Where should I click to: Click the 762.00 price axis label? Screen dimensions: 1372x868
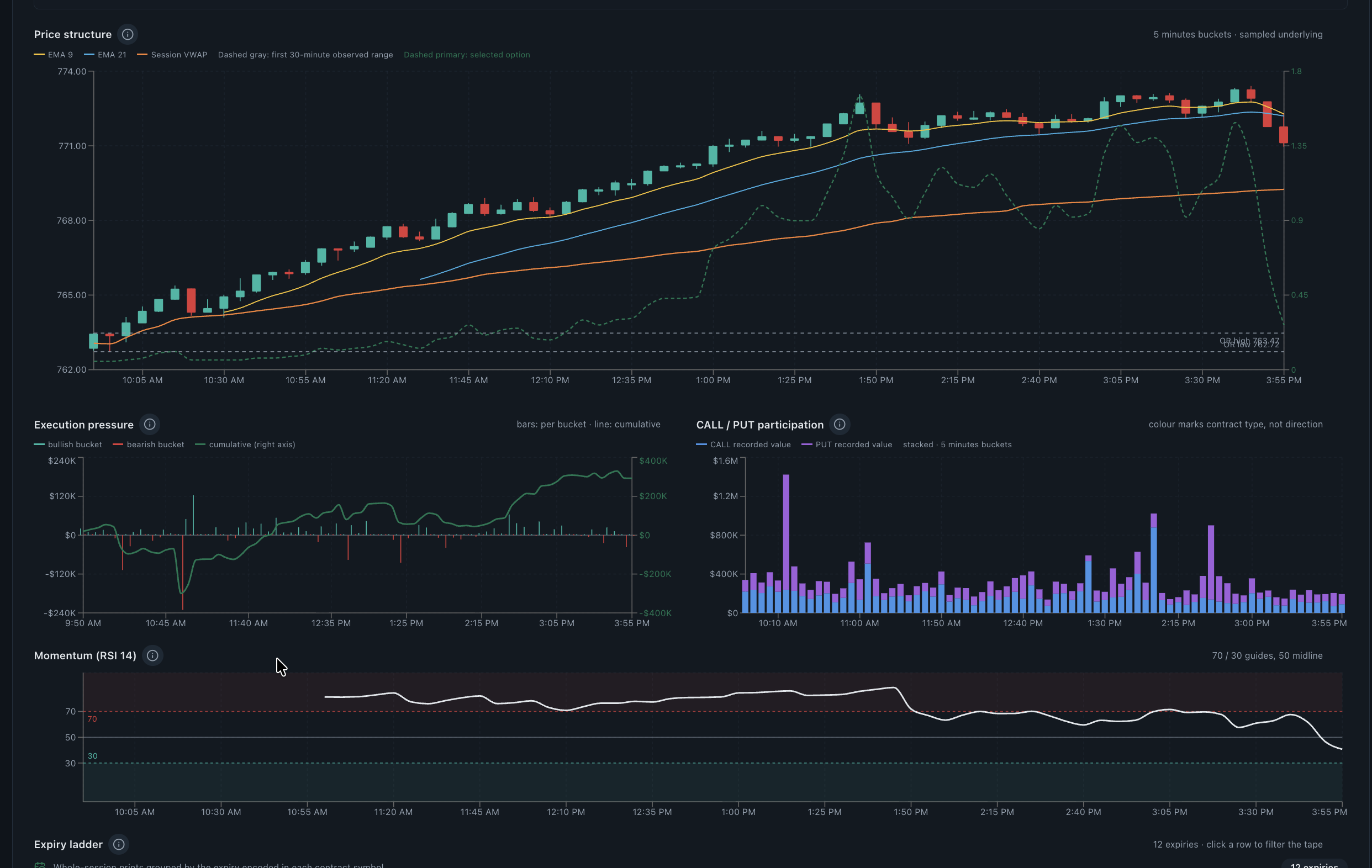click(x=72, y=369)
